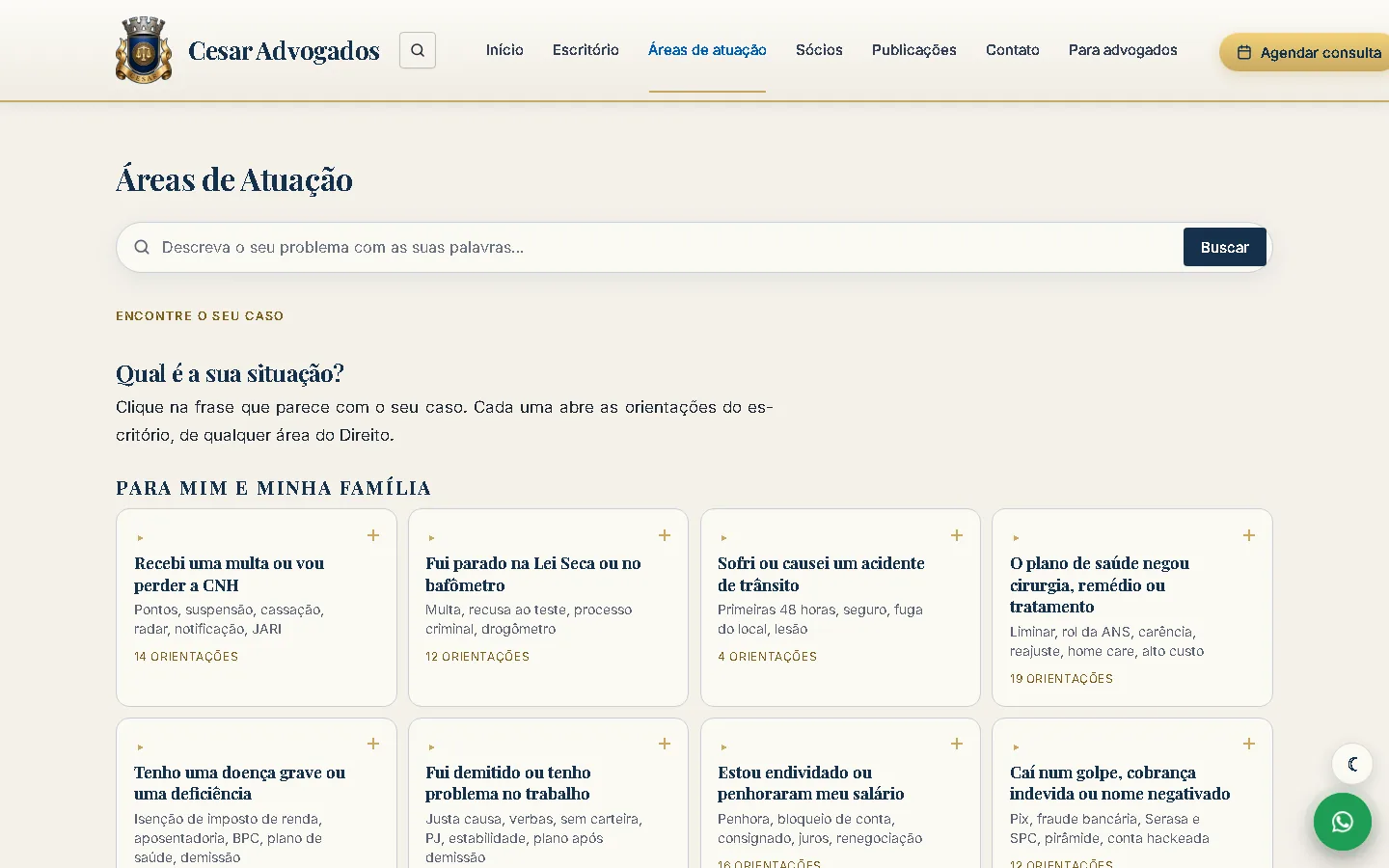Viewport: 1389px width, 868px height.
Task: Click the Cesar Advogados brand name
Action: [284, 50]
